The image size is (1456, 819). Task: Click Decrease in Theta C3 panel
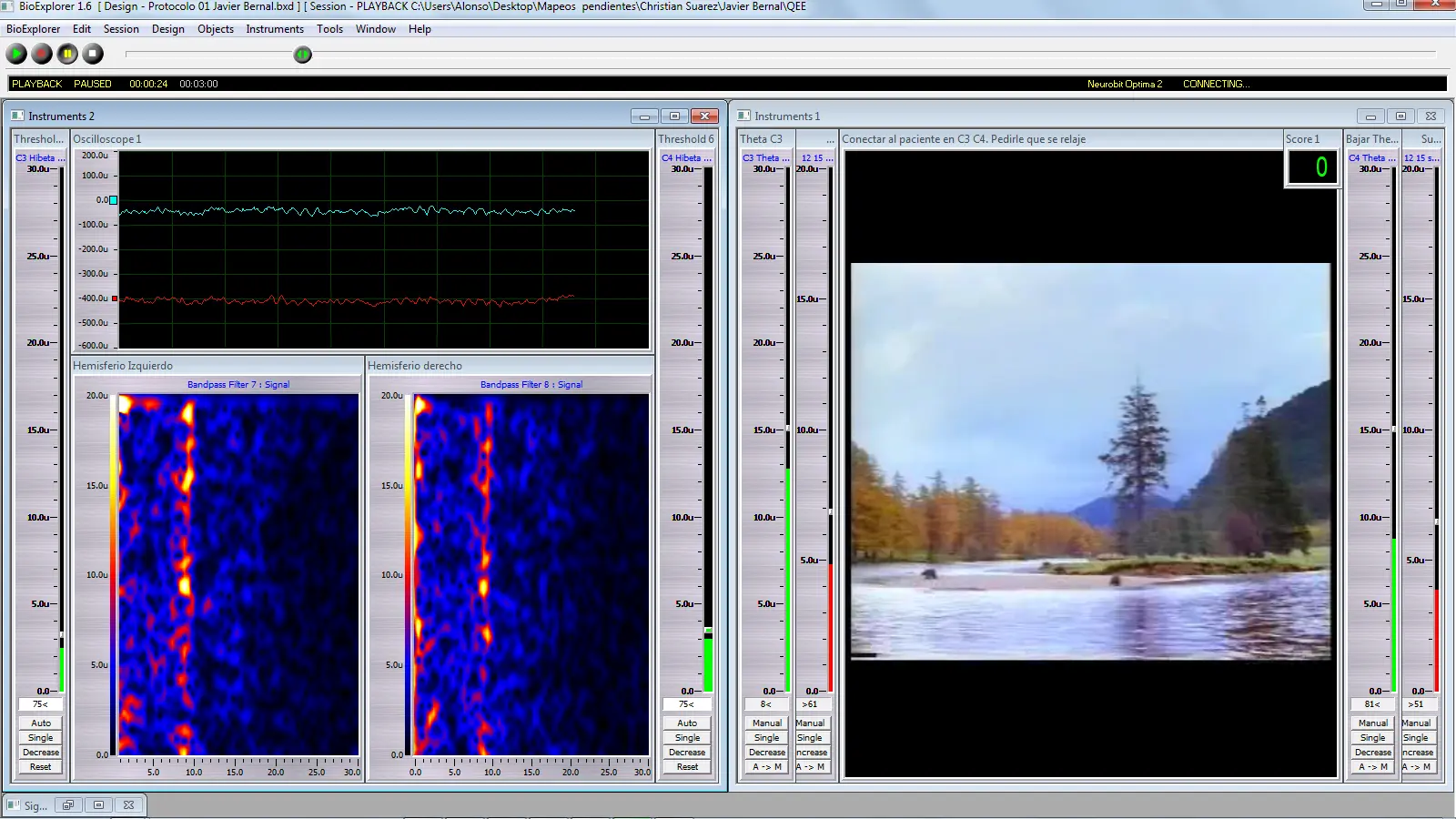pyautogui.click(x=767, y=753)
